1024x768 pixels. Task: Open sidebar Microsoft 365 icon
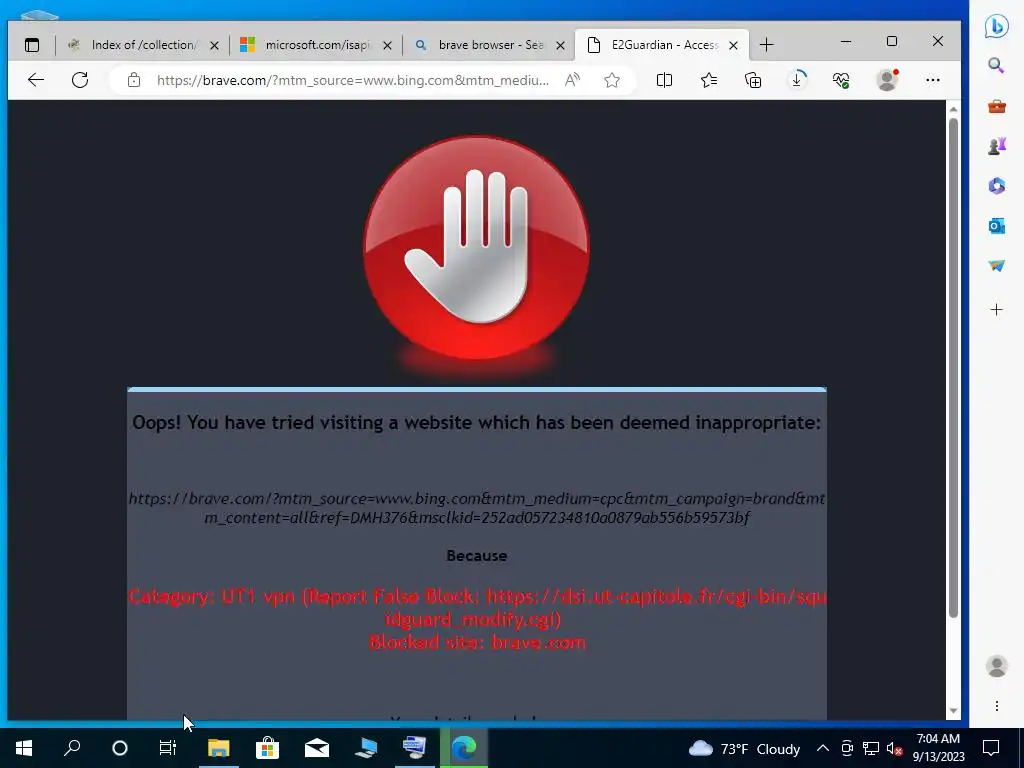coord(997,186)
